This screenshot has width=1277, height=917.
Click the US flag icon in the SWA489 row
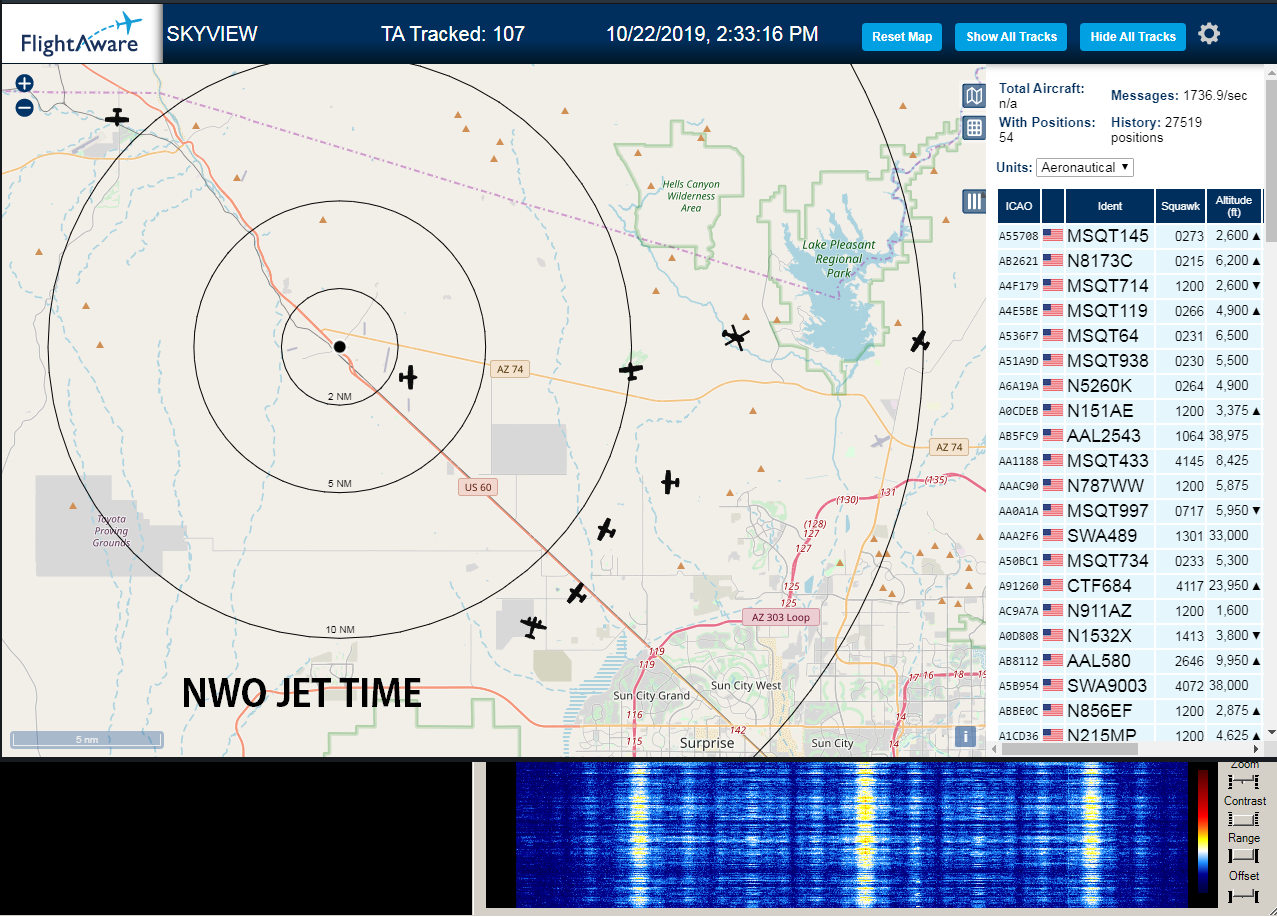pyautogui.click(x=1053, y=535)
